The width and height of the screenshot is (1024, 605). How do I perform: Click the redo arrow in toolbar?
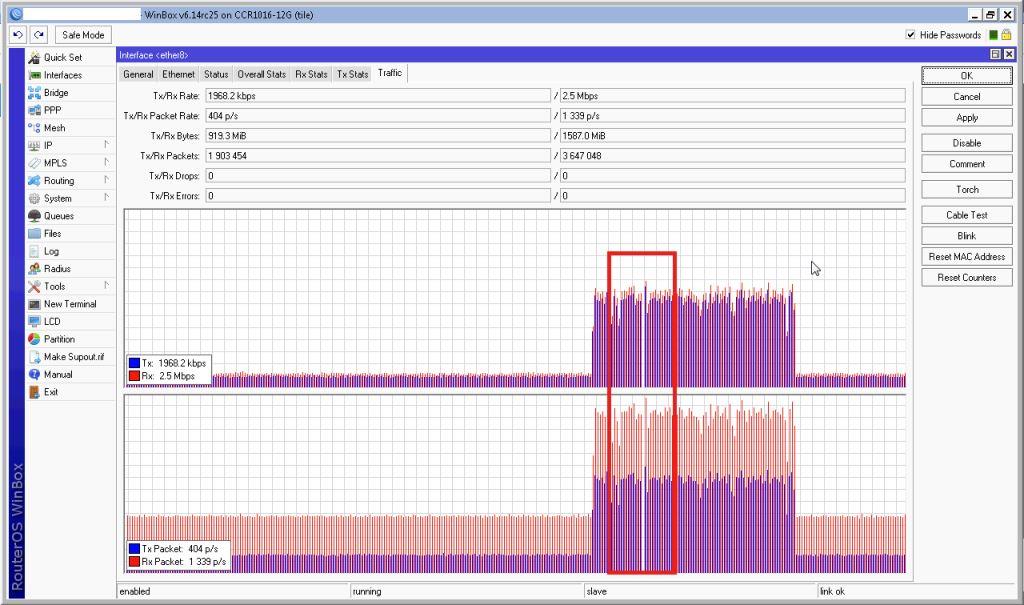click(39, 35)
